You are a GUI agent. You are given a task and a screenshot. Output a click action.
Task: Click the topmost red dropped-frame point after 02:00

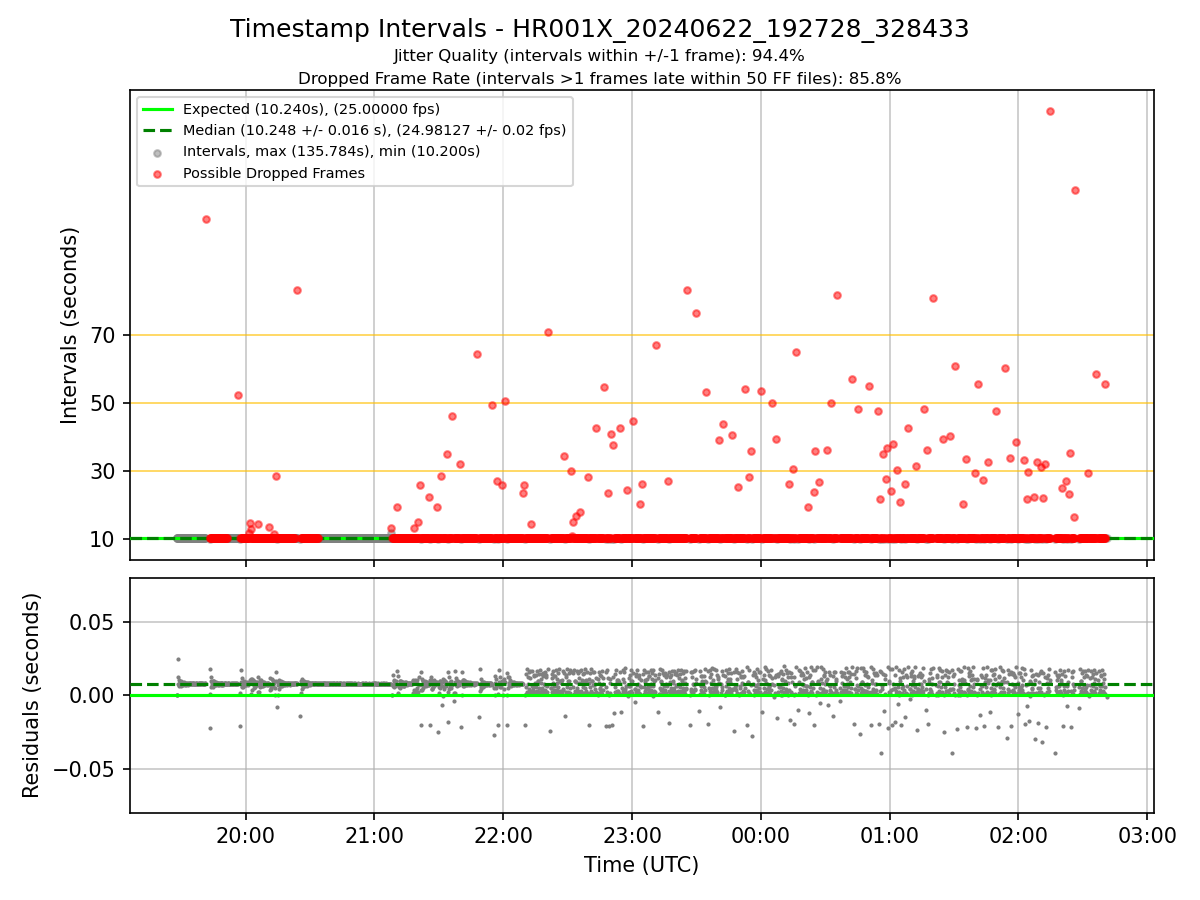pos(1050,111)
